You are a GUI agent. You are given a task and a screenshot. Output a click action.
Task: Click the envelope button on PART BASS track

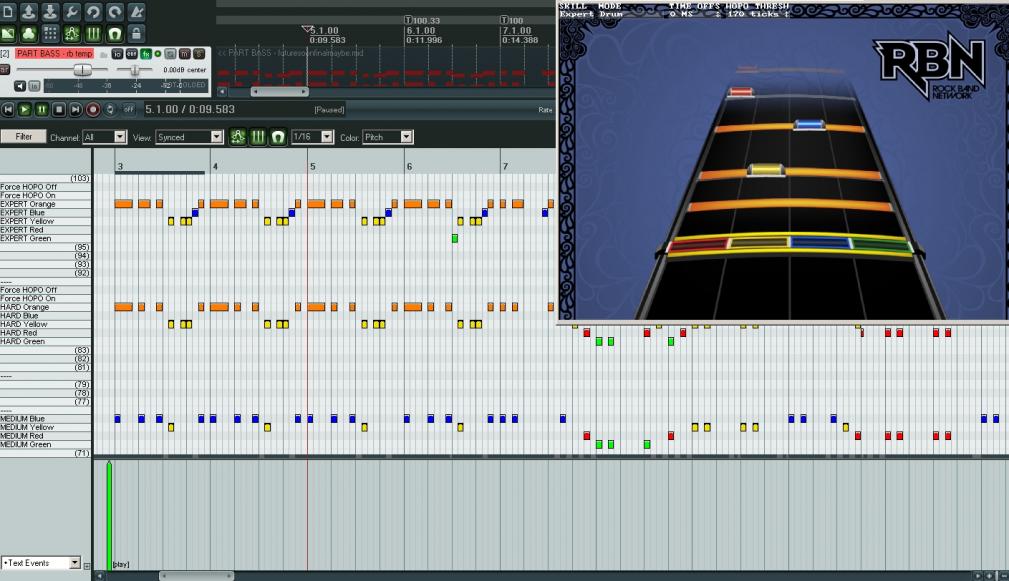(x=131, y=54)
